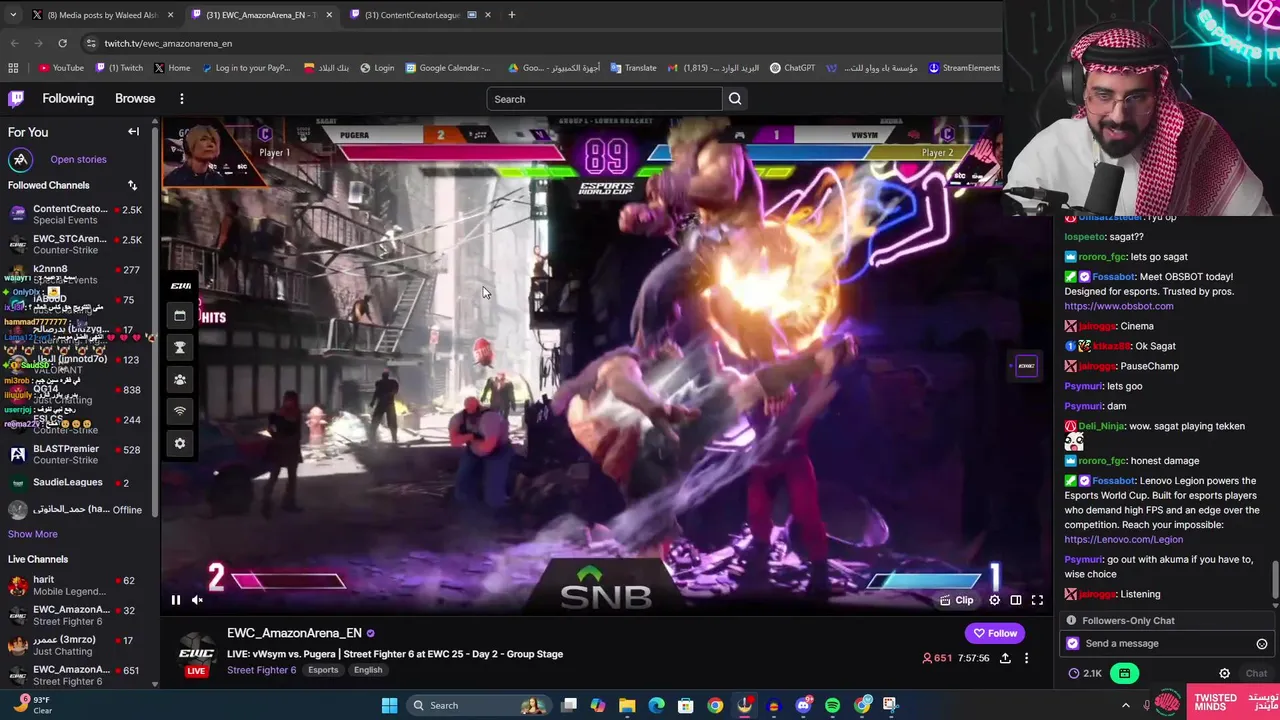The image size is (1280, 720).
Task: Open the Lenovo.com/Legion link in chat
Action: pos(1123,540)
